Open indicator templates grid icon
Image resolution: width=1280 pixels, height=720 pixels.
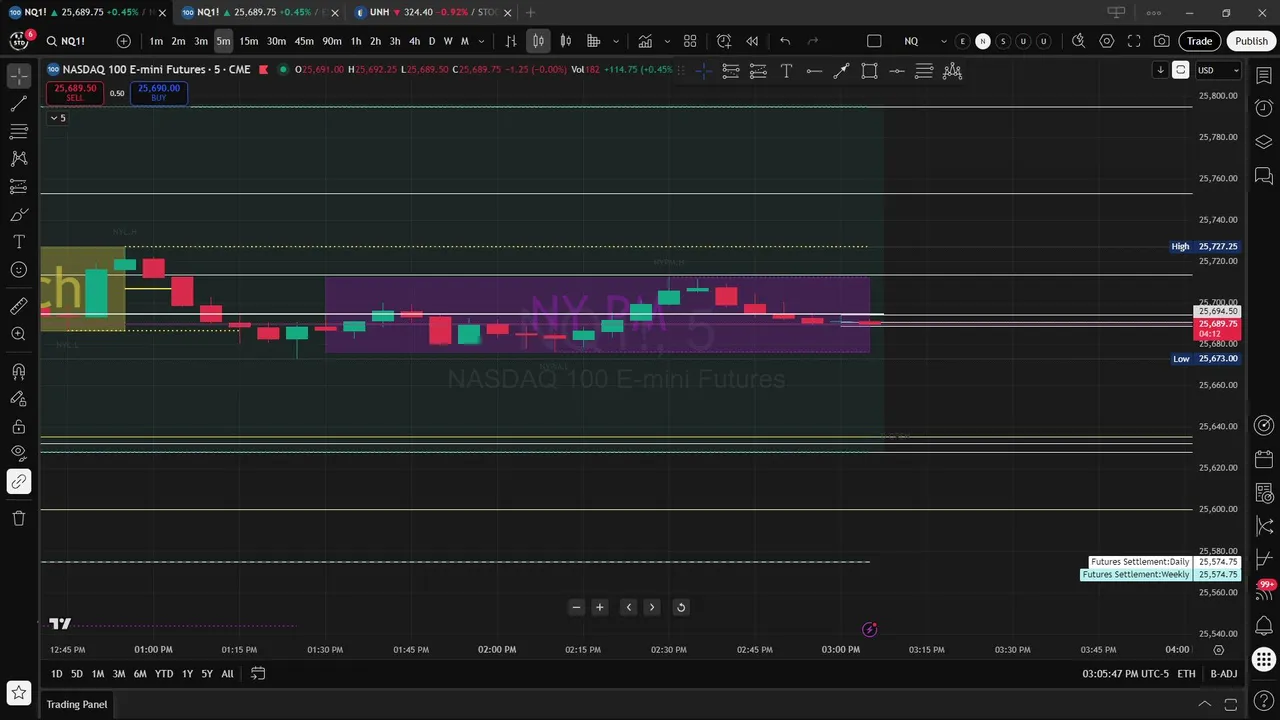pyautogui.click(x=690, y=41)
